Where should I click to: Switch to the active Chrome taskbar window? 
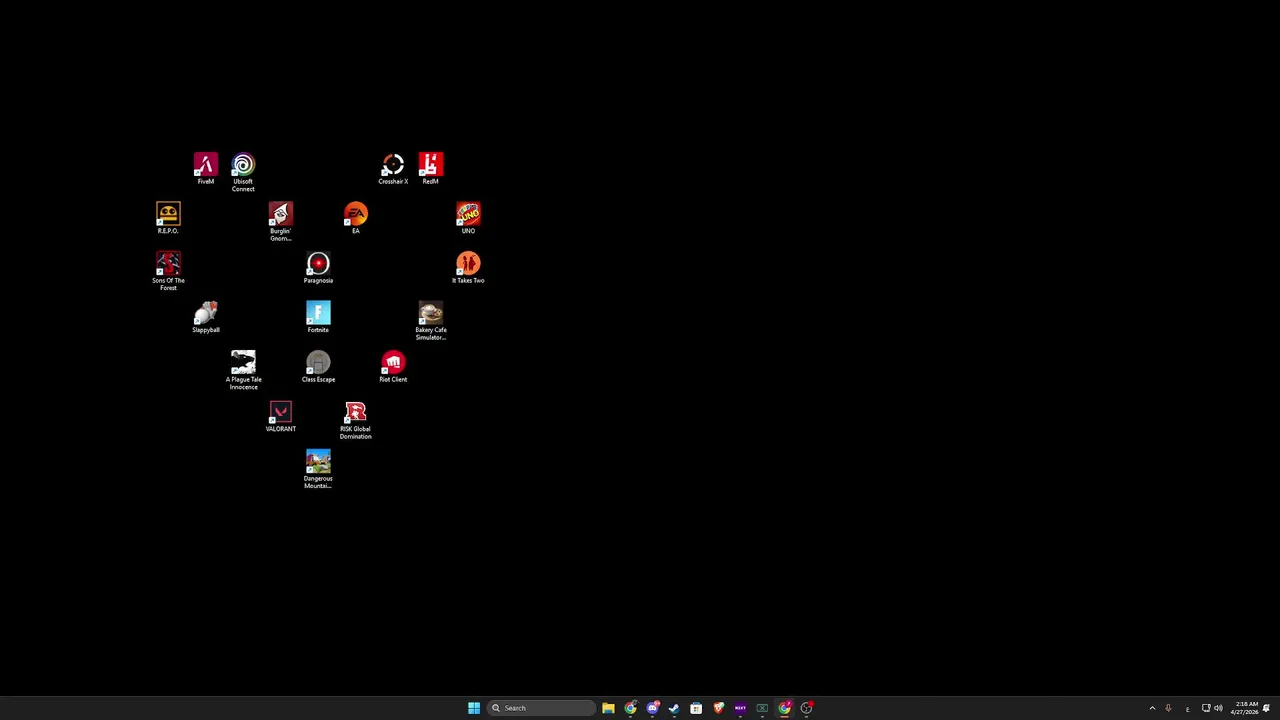click(784, 708)
